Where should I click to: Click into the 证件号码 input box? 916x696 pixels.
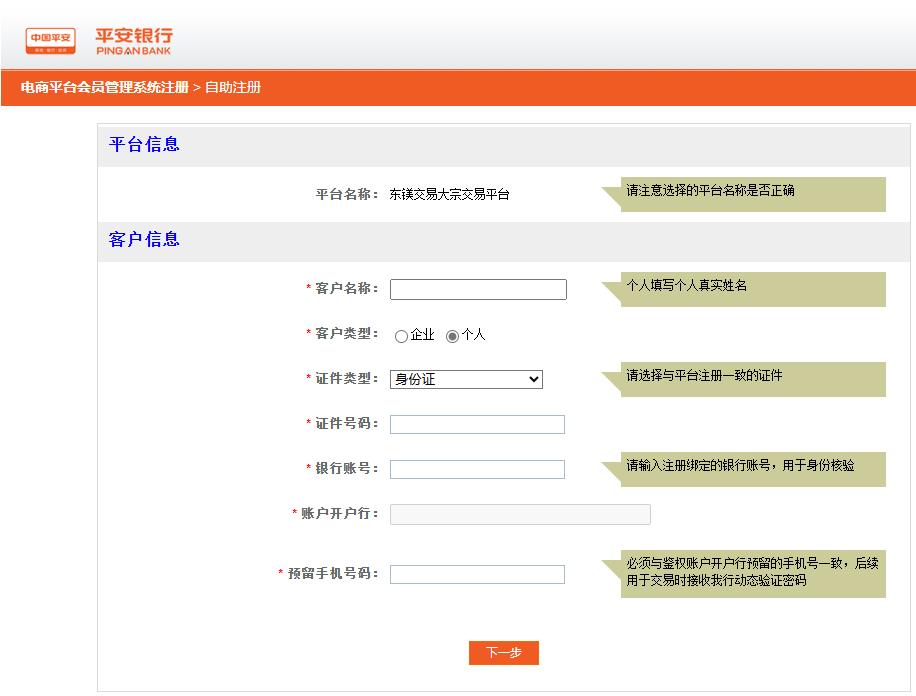coord(477,424)
